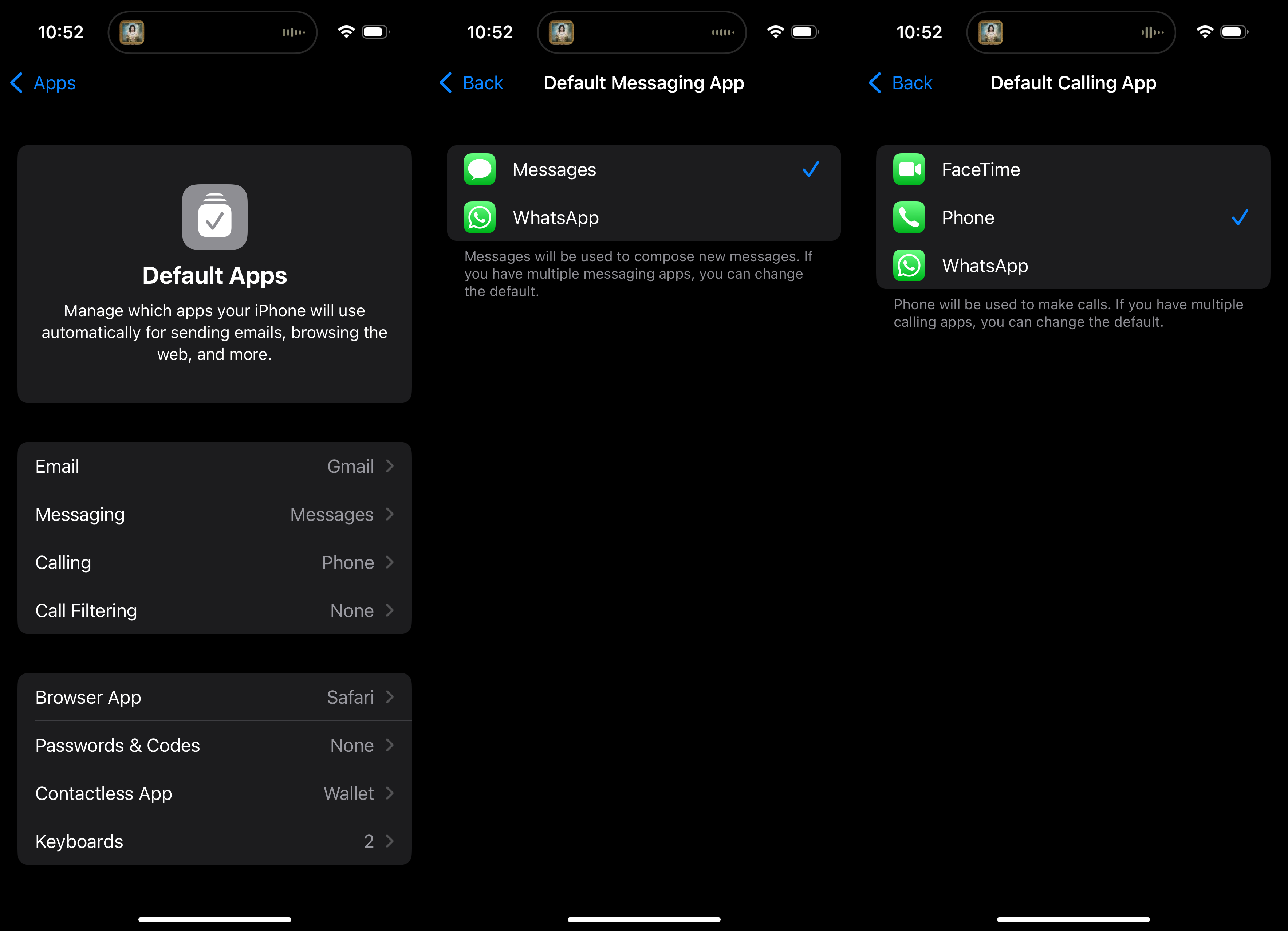Tap home indicator on Default Apps screen
Viewport: 1288px width, 931px height.
pyautogui.click(x=215, y=919)
